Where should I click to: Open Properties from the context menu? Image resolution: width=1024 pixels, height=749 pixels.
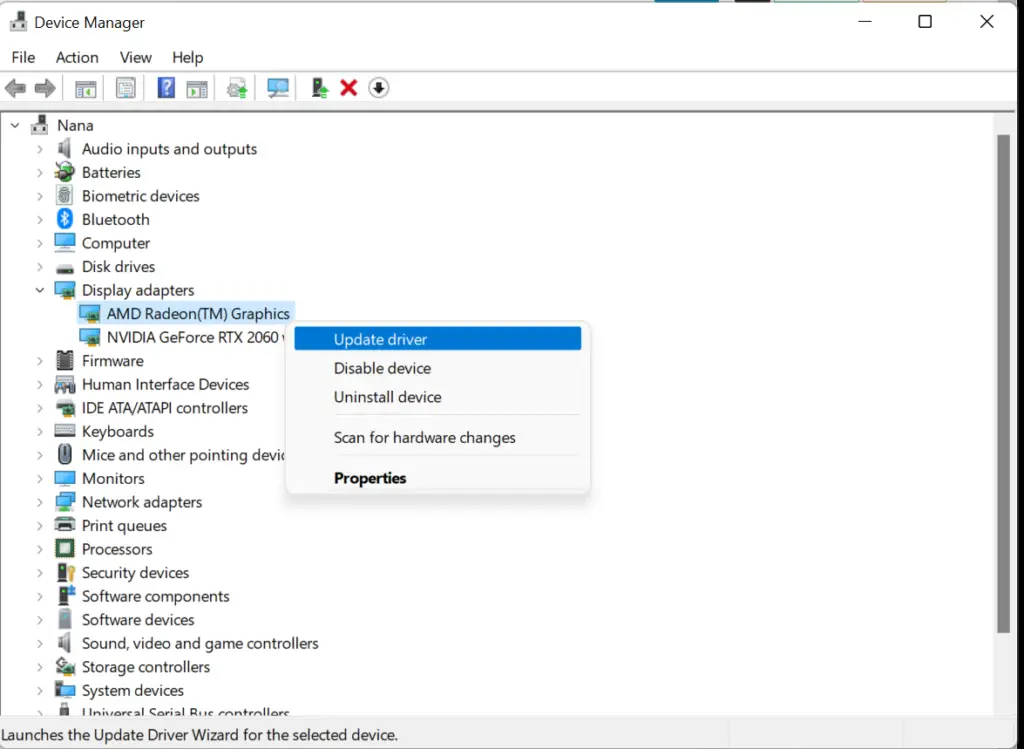point(438,478)
